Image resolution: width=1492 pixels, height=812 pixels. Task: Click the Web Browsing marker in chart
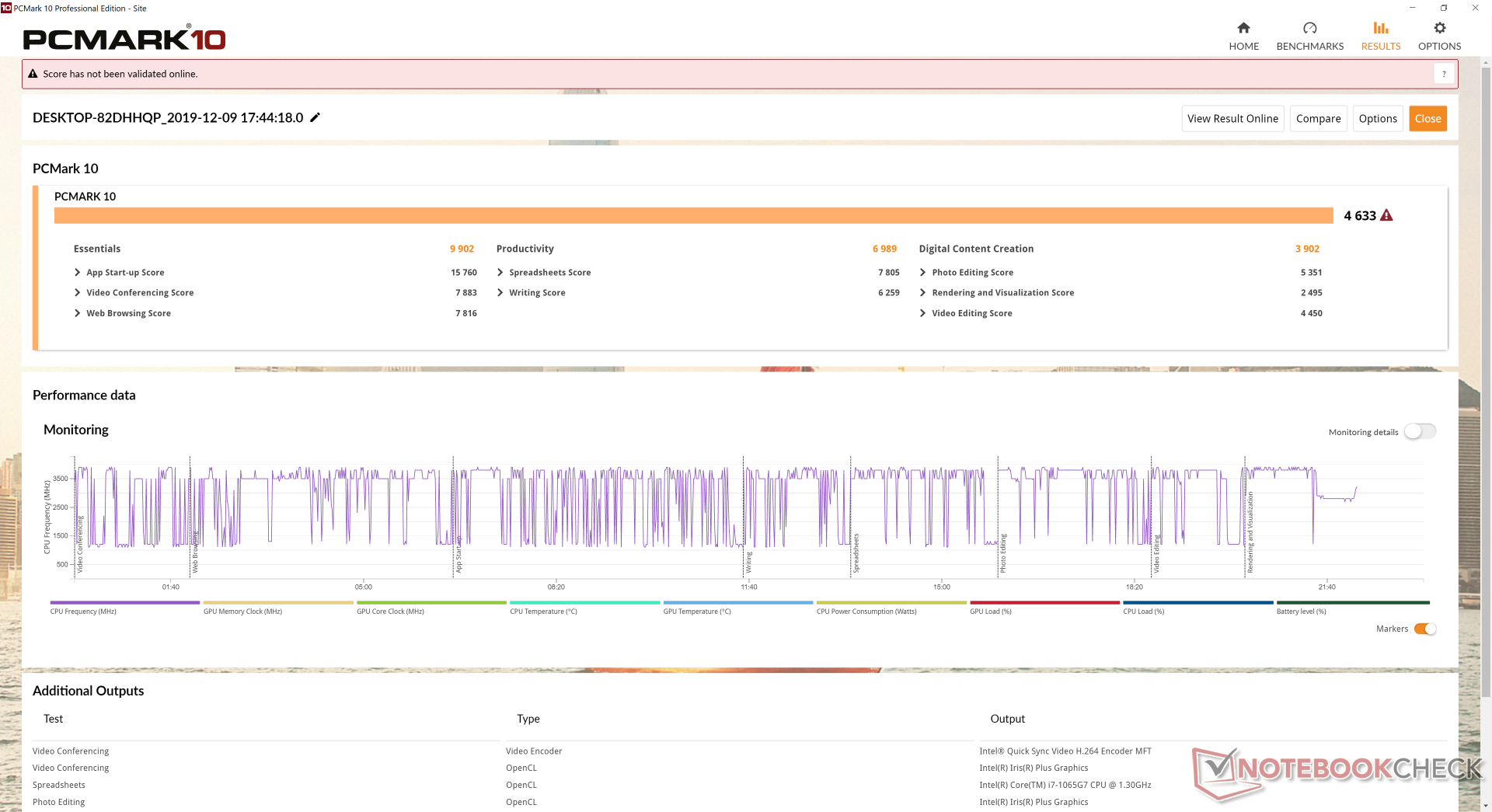[195, 552]
